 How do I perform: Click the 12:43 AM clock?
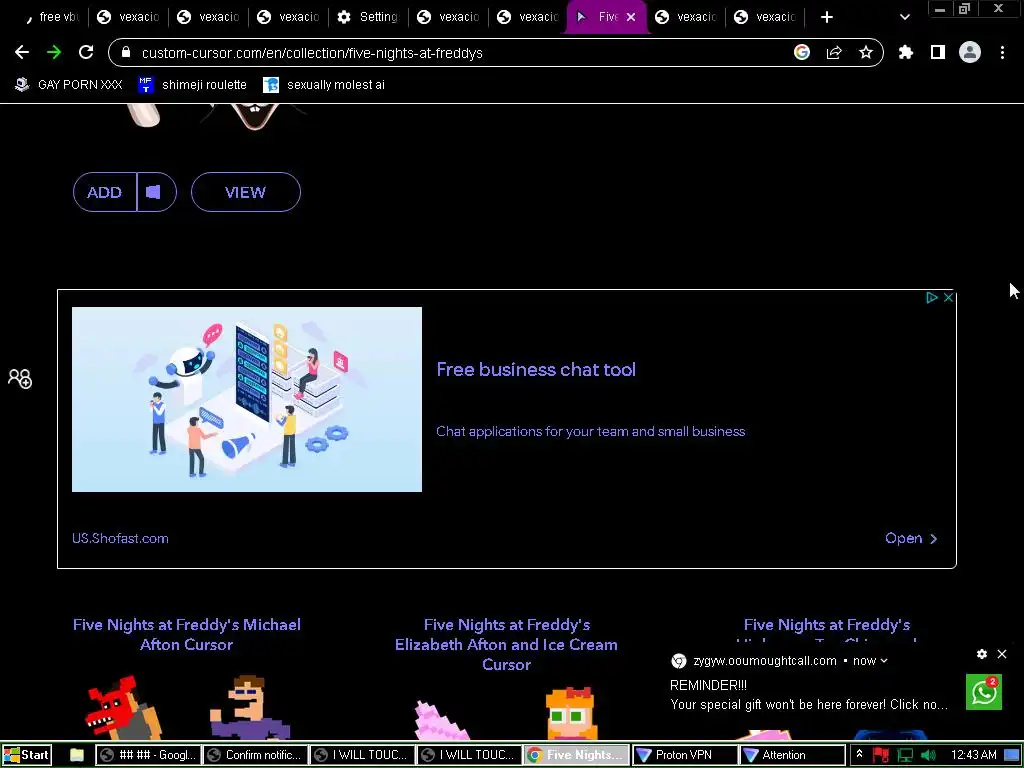(973, 755)
